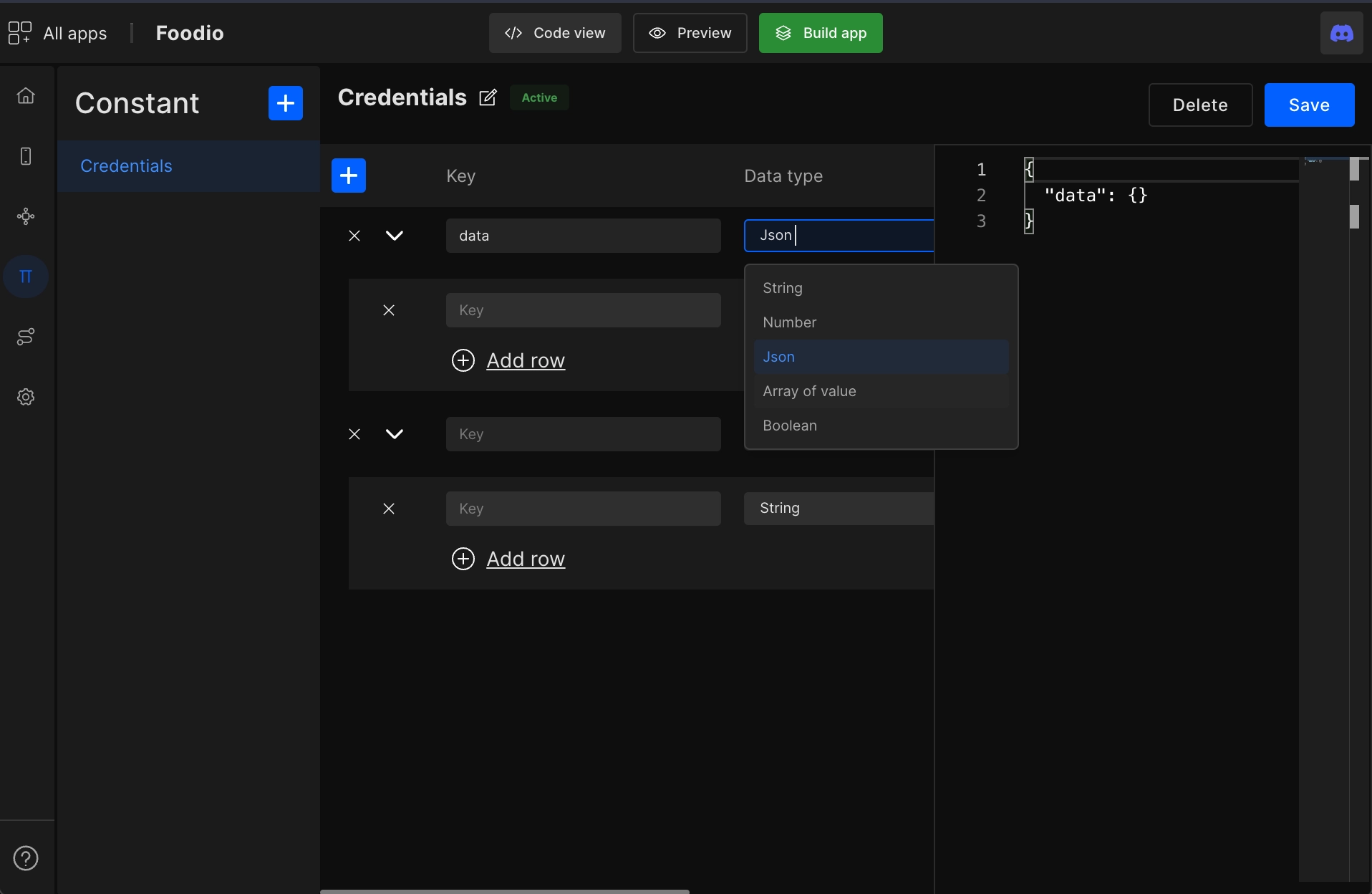Click Key field beside String type
Screen dimensions: 1372x894
coord(584,509)
